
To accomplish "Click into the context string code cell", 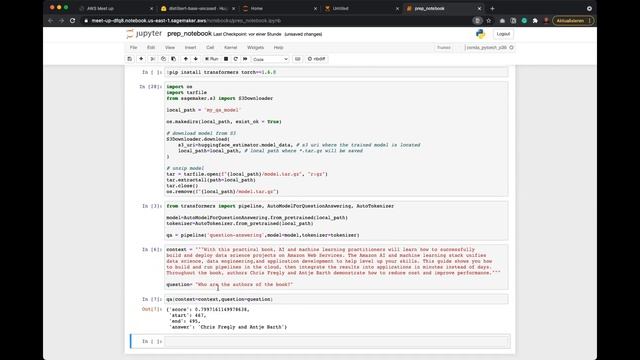I will (336, 267).
